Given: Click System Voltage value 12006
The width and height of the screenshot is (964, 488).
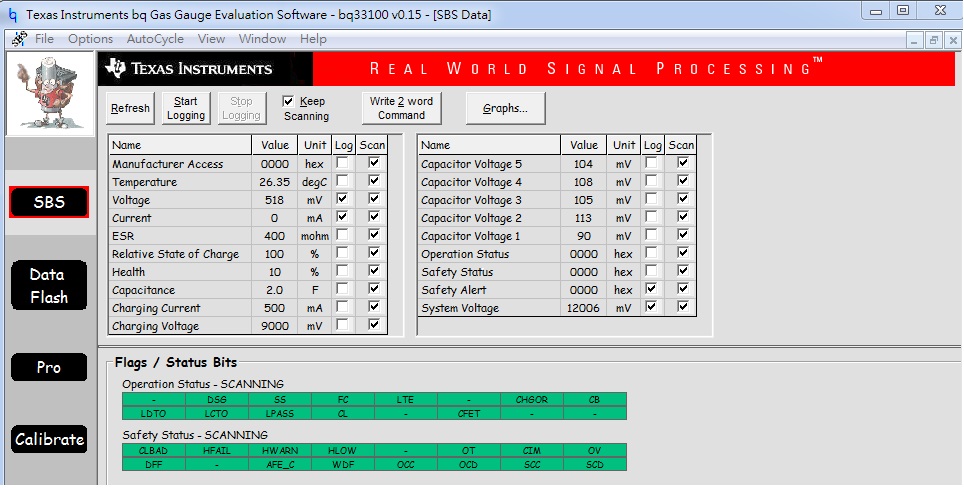Looking at the screenshot, I should point(583,309).
